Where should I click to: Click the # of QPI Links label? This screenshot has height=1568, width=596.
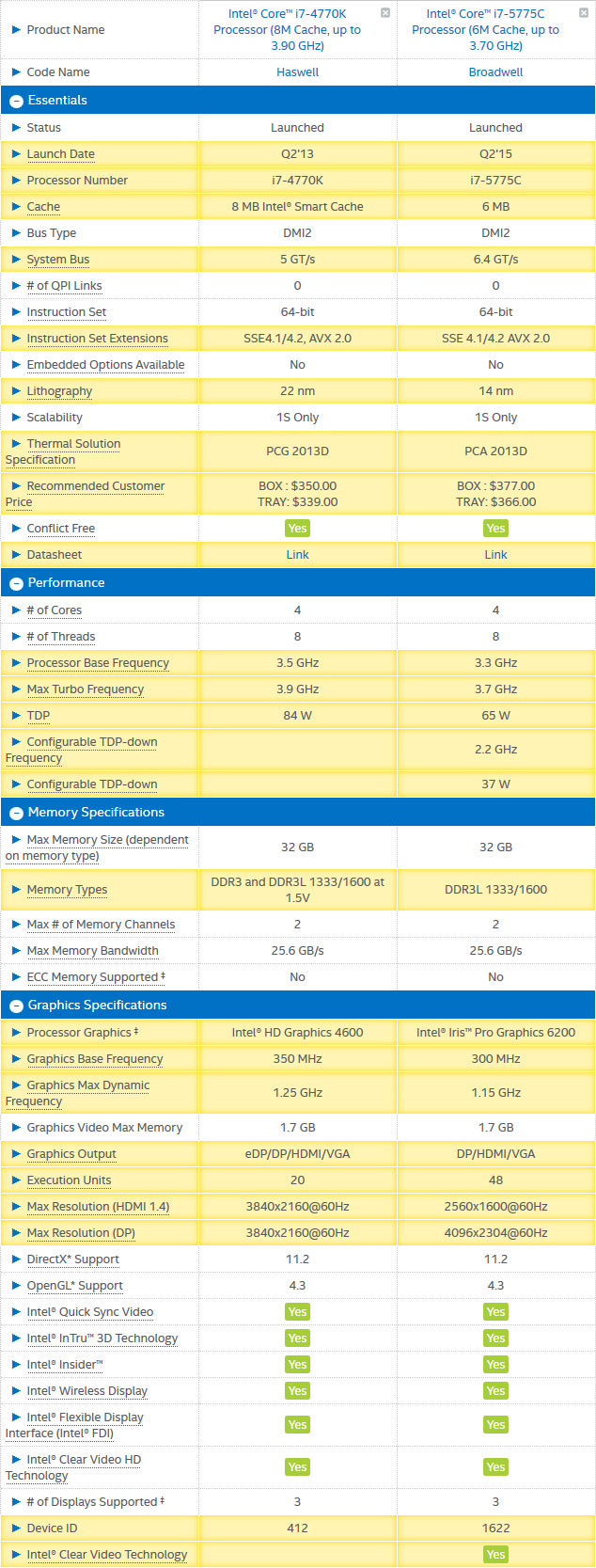tap(64, 286)
